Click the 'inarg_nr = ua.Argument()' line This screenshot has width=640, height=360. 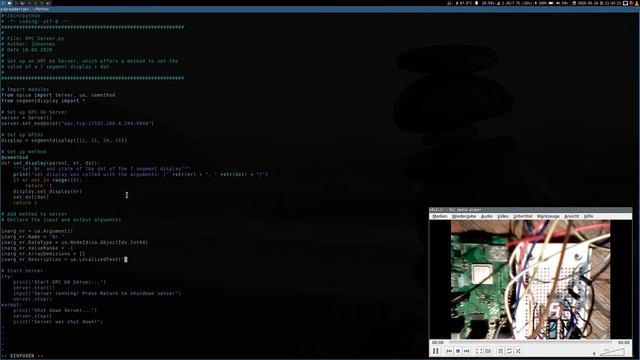[x=37, y=231]
